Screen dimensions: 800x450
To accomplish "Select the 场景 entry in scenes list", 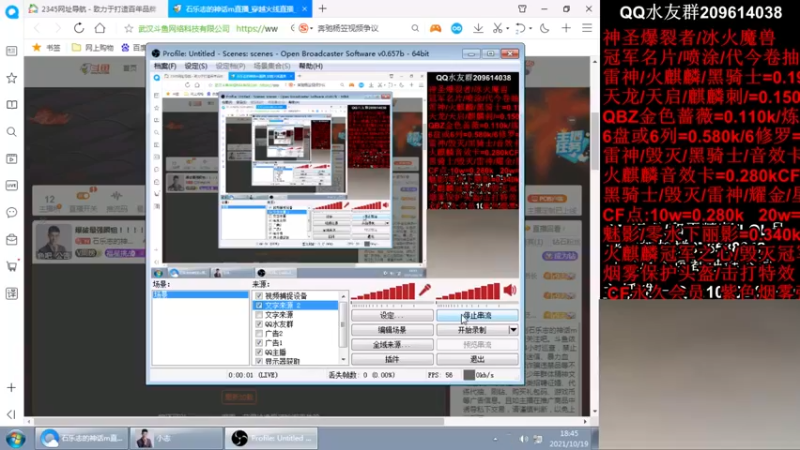I will (x=200, y=295).
